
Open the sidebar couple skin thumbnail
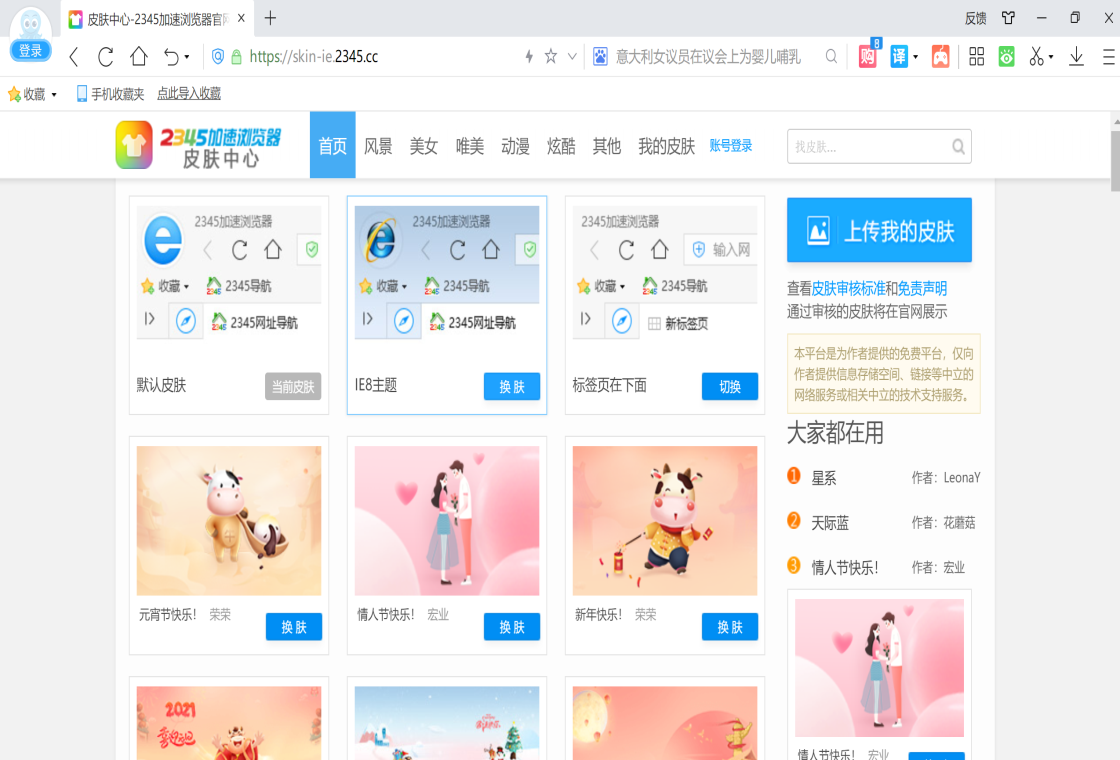(879, 668)
